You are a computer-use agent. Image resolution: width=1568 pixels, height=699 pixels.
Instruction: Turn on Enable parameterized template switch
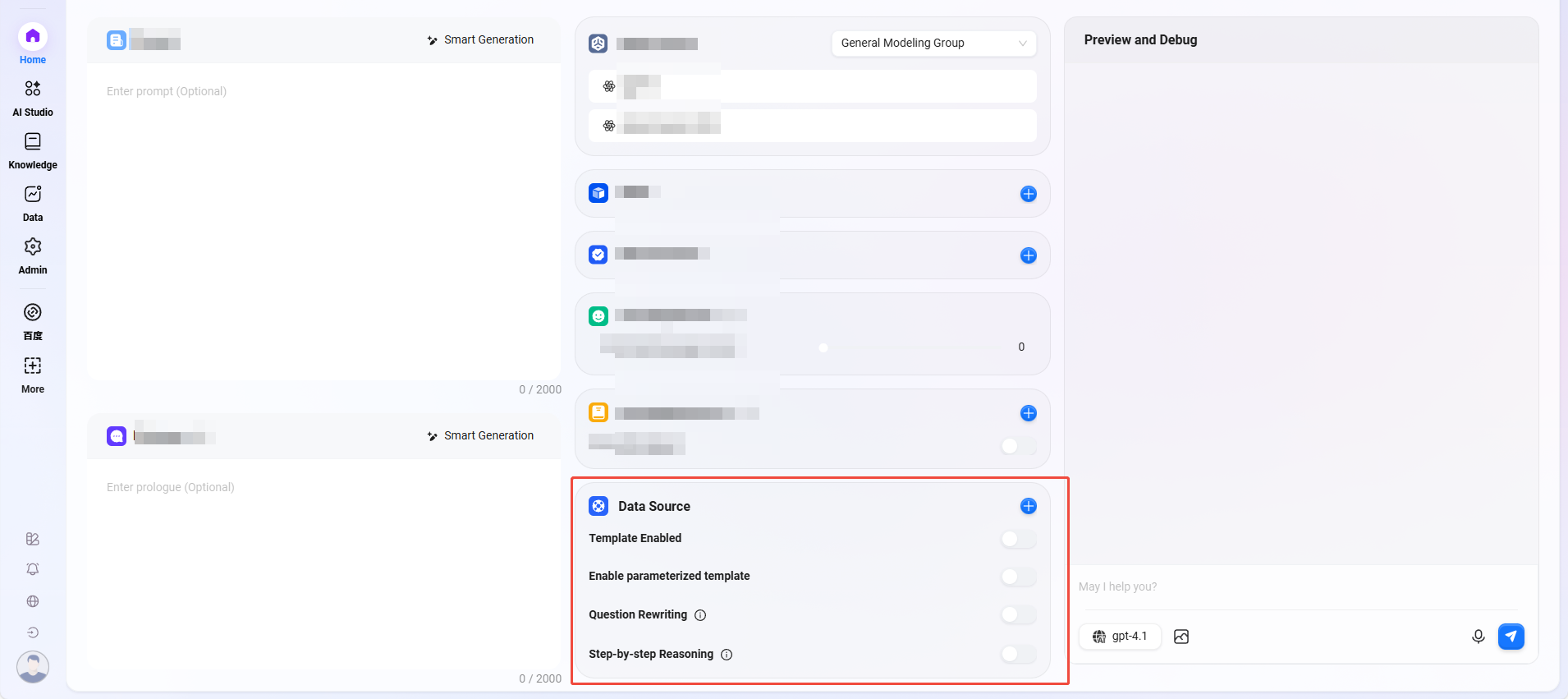[1018, 577]
